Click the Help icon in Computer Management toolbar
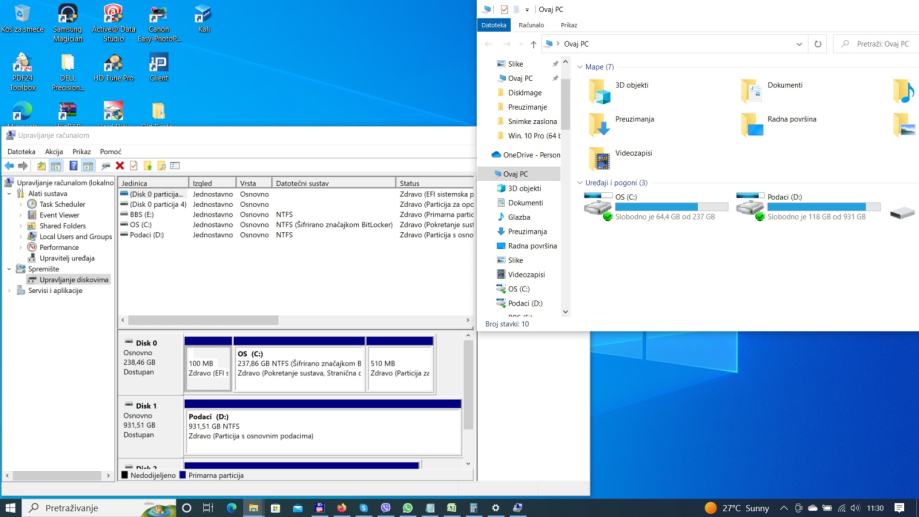This screenshot has height=517, width=919. click(x=73, y=166)
